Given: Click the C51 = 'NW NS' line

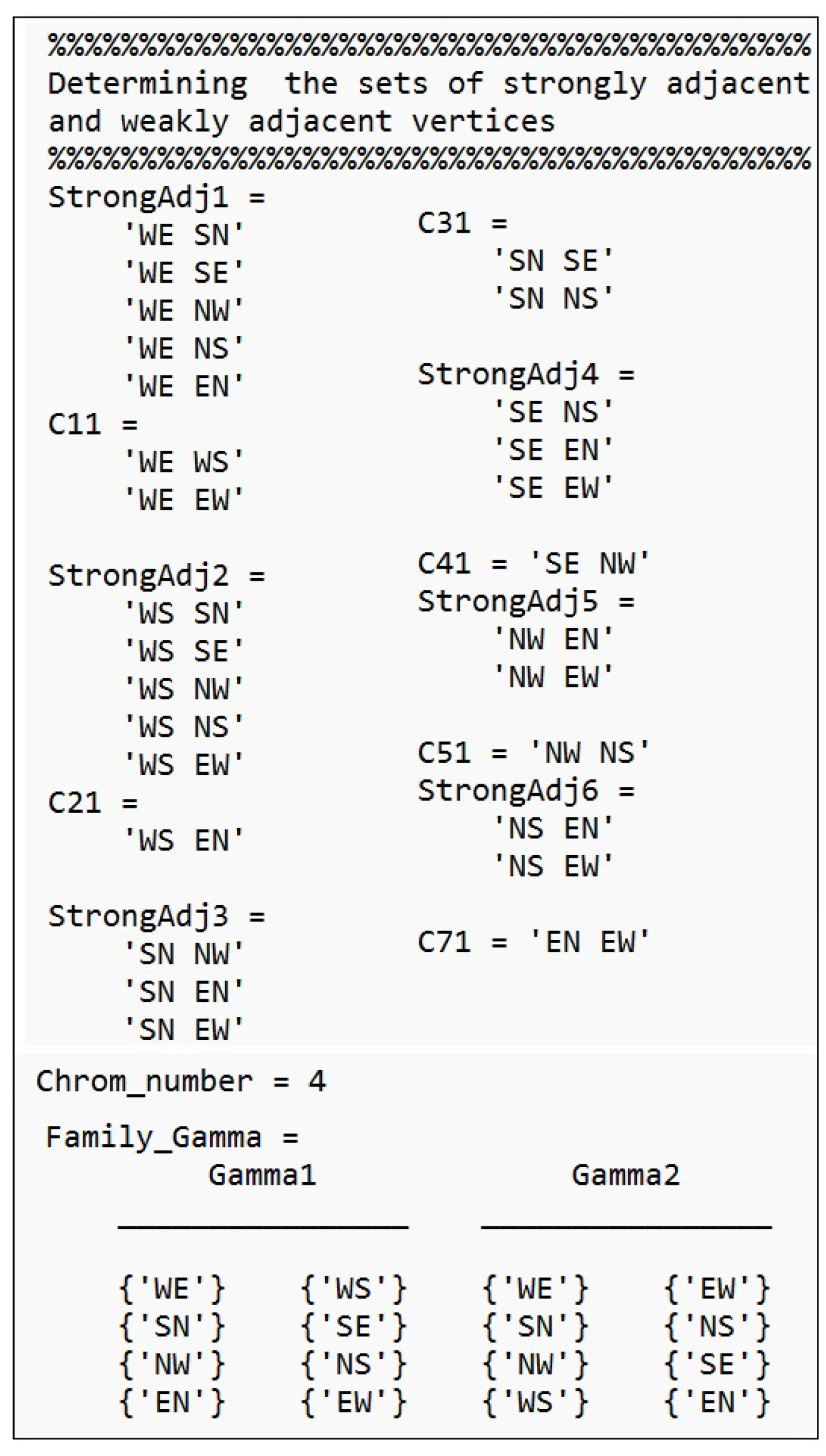Looking at the screenshot, I should tap(533, 753).
